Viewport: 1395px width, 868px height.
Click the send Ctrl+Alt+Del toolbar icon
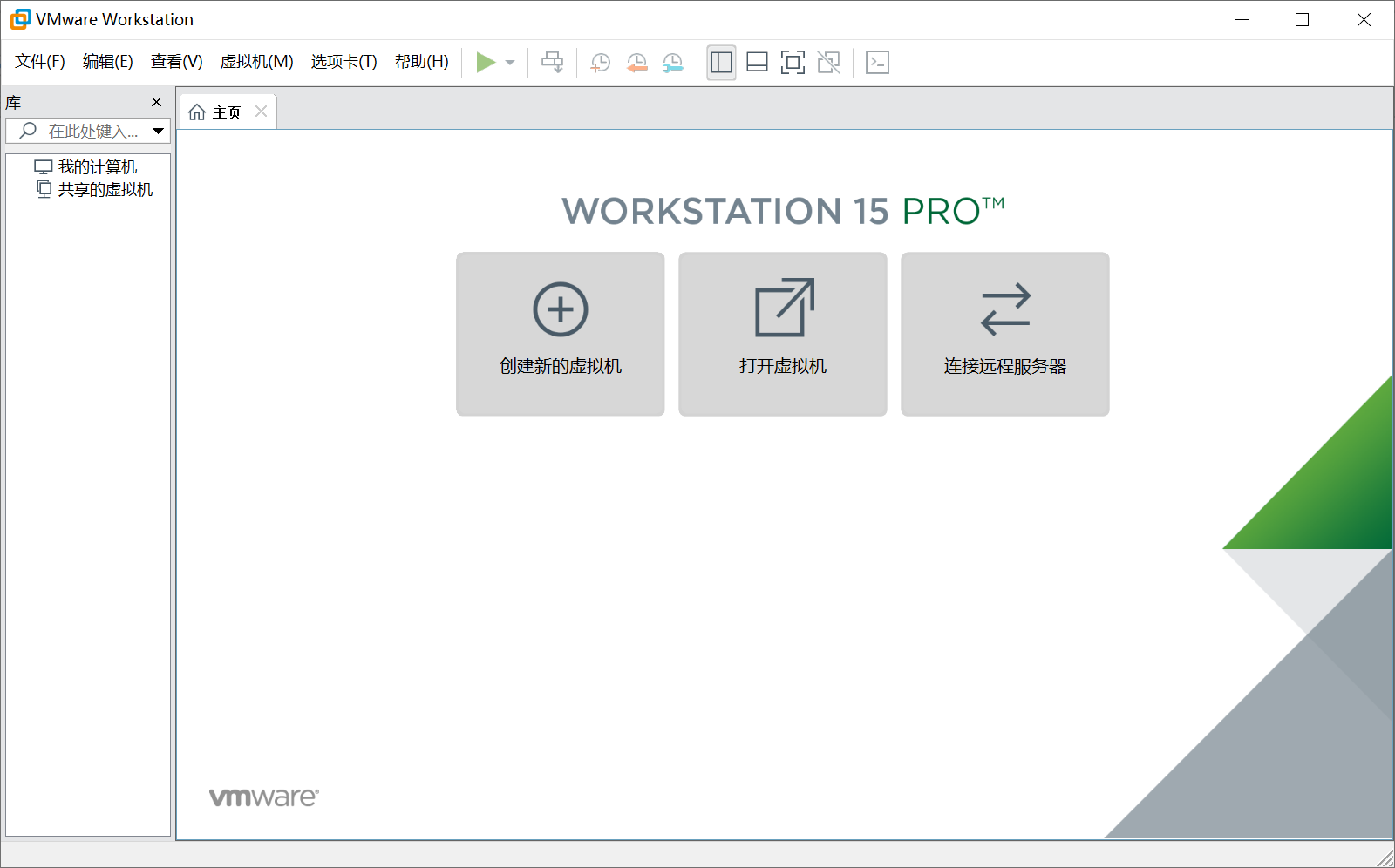pyautogui.click(x=553, y=62)
